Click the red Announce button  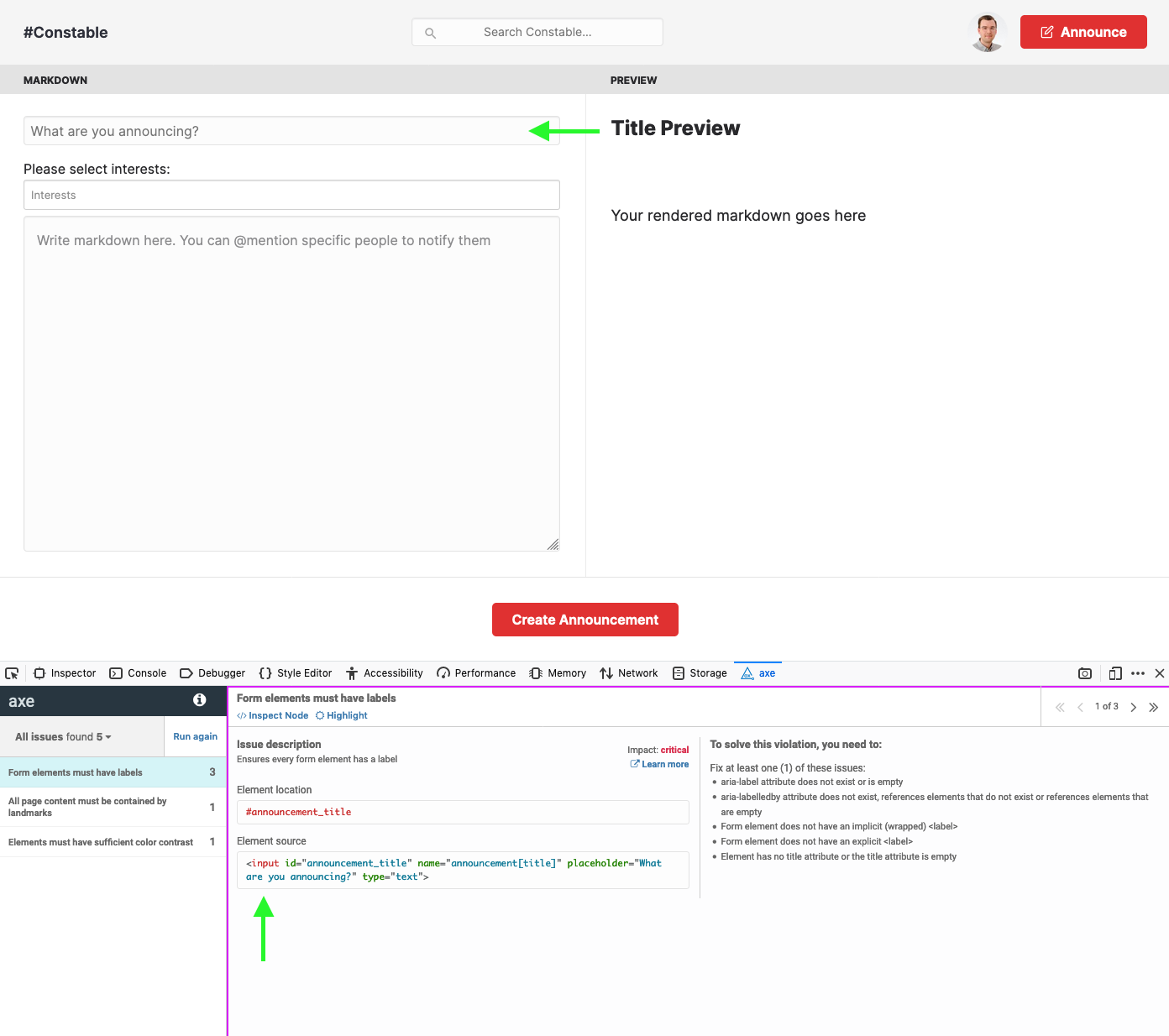point(1083,31)
